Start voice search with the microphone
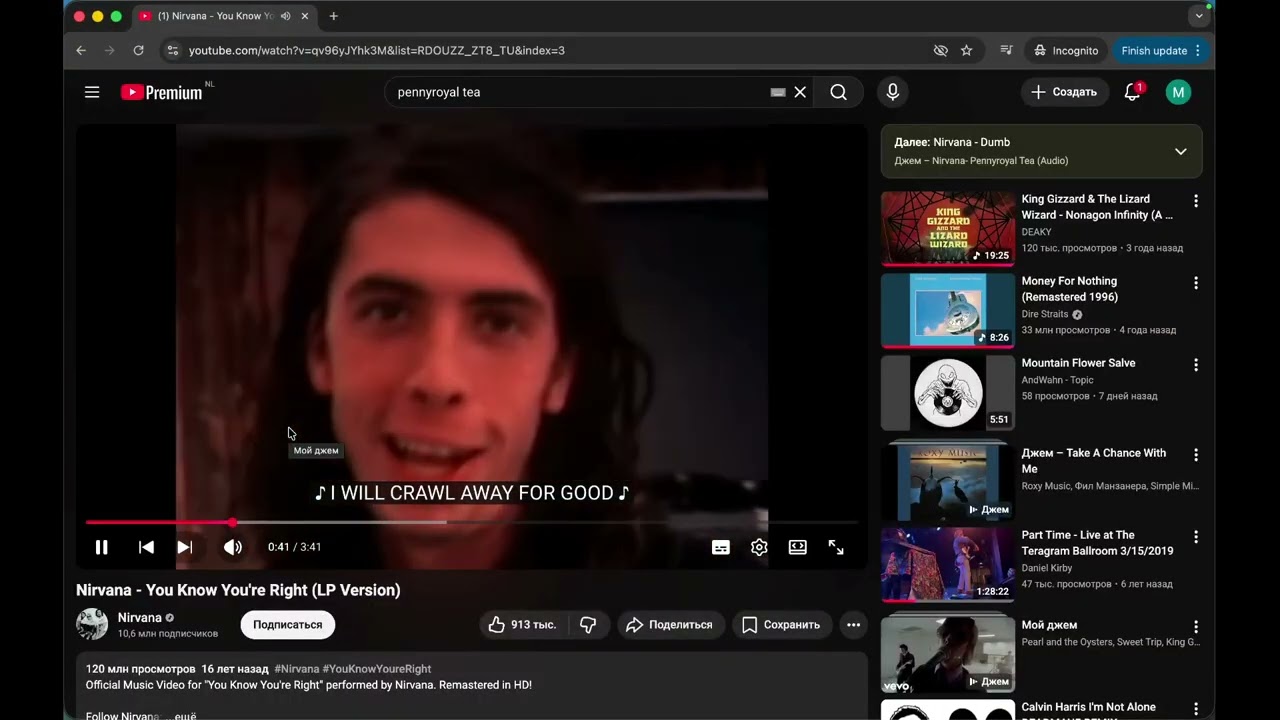 (x=893, y=92)
